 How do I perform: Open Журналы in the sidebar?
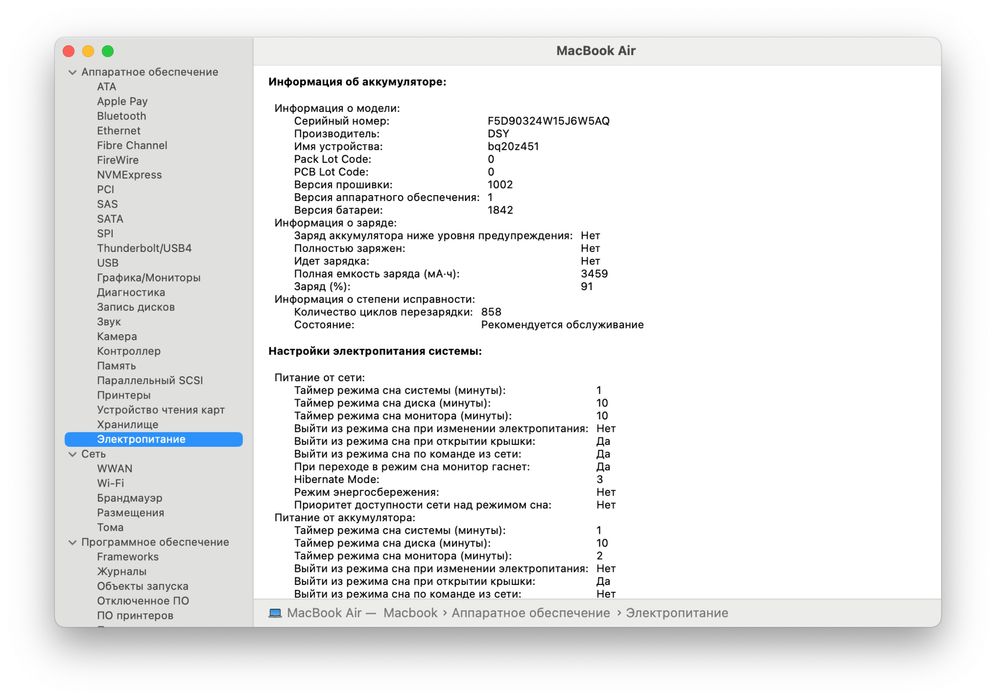(x=121, y=572)
